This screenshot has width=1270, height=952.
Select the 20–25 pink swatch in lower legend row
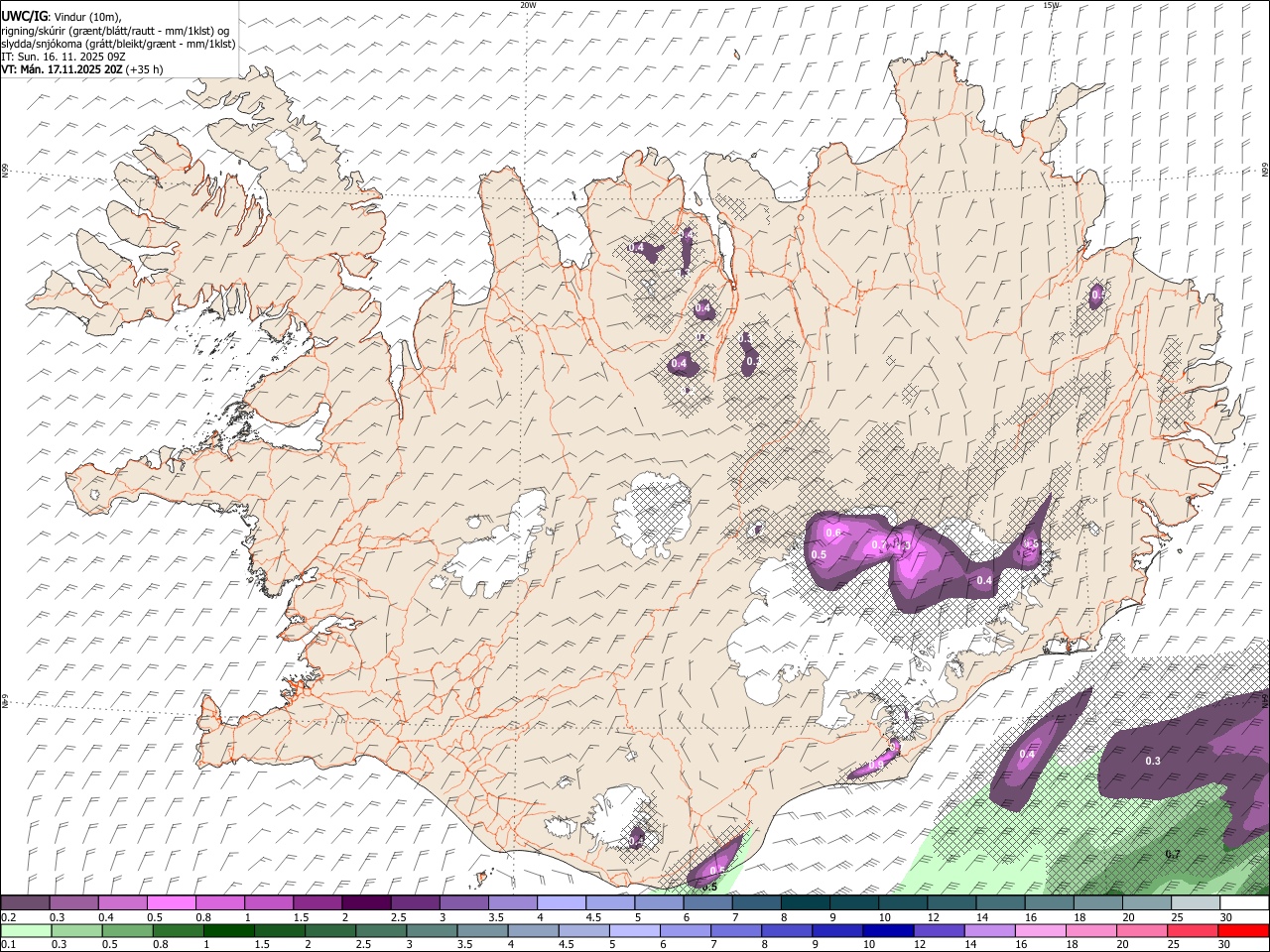pos(1142,931)
